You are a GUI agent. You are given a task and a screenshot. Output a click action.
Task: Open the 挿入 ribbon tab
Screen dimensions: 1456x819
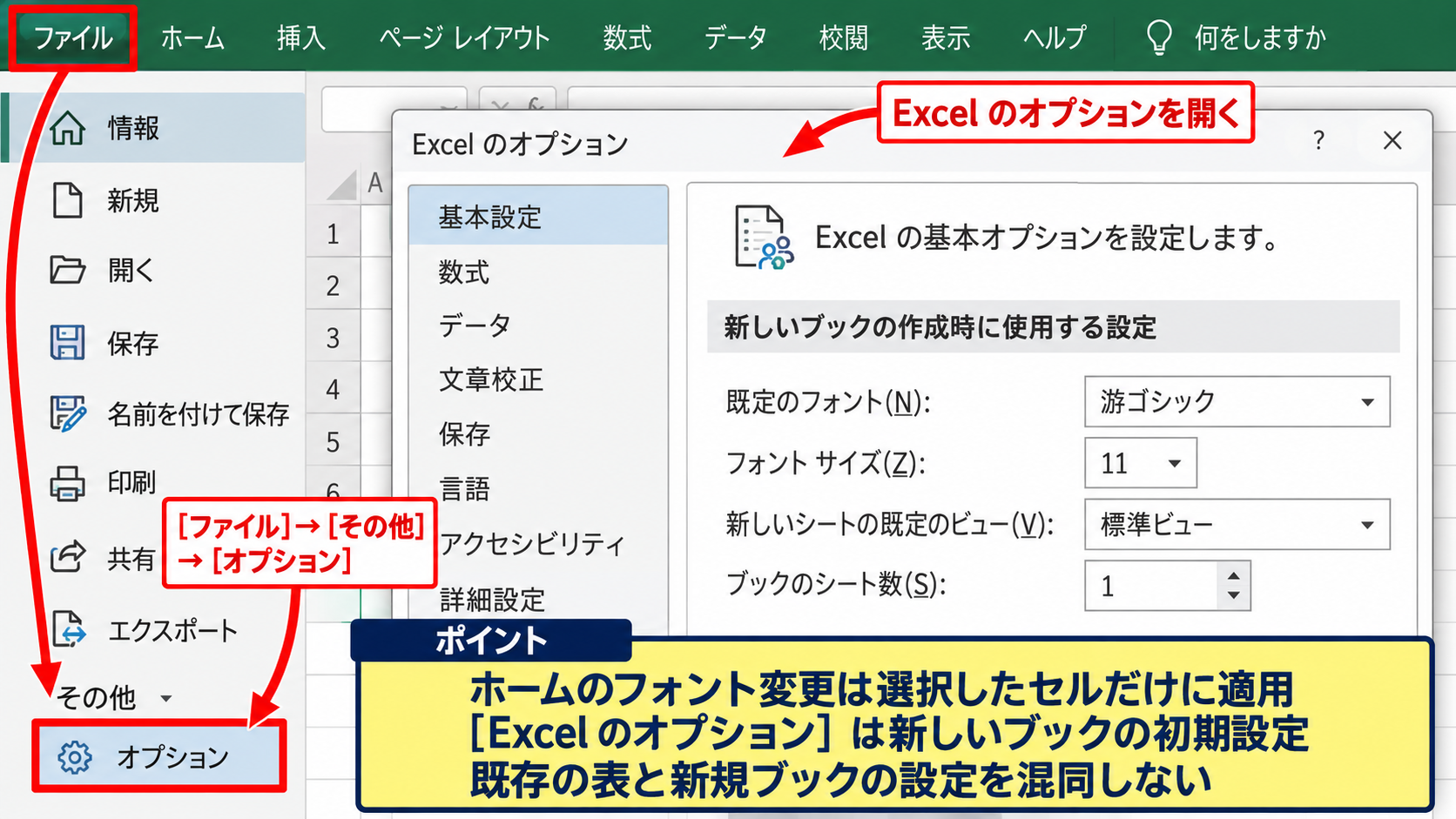301,37
